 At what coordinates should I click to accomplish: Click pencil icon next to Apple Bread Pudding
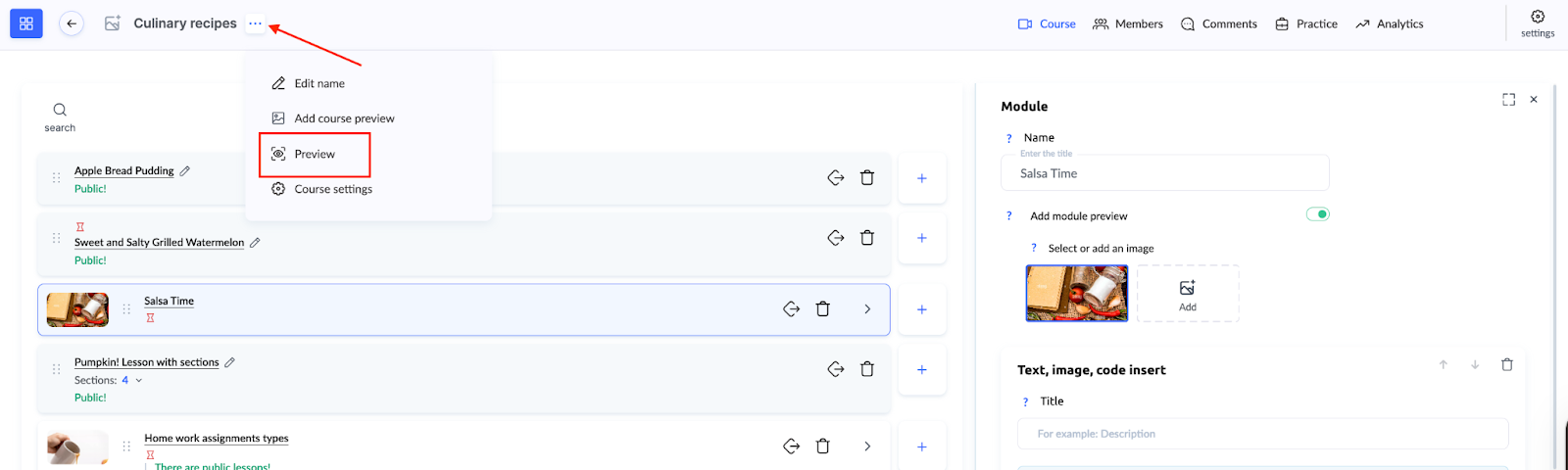[185, 170]
